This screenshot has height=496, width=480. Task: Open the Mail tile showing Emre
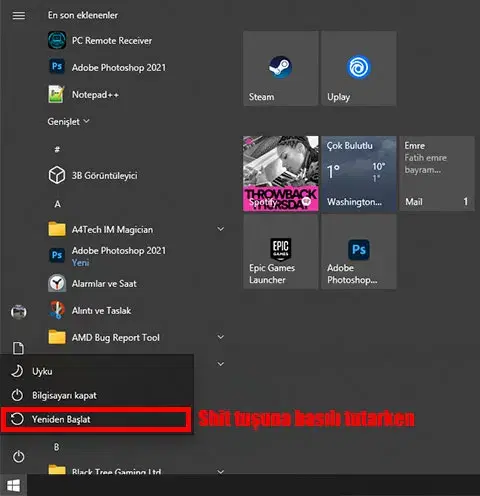pyautogui.click(x=437, y=173)
